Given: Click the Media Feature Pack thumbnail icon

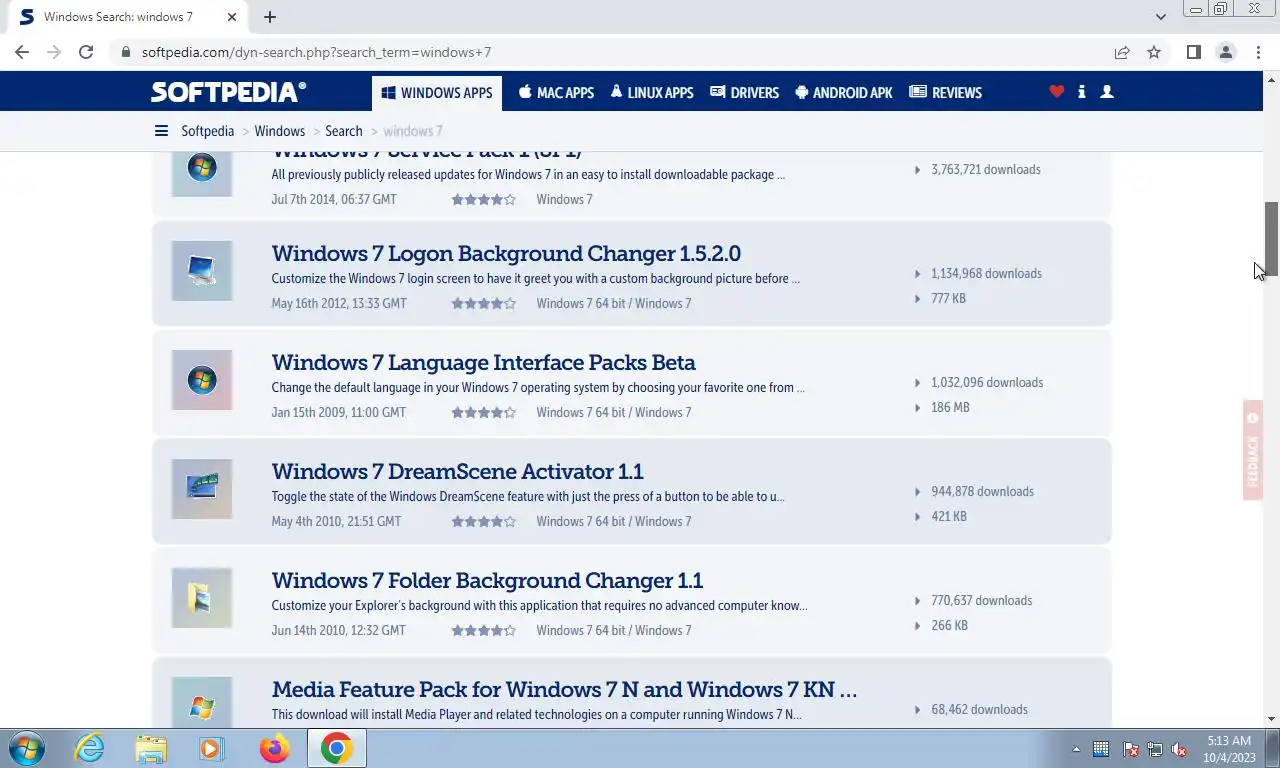Looking at the screenshot, I should (x=202, y=702).
